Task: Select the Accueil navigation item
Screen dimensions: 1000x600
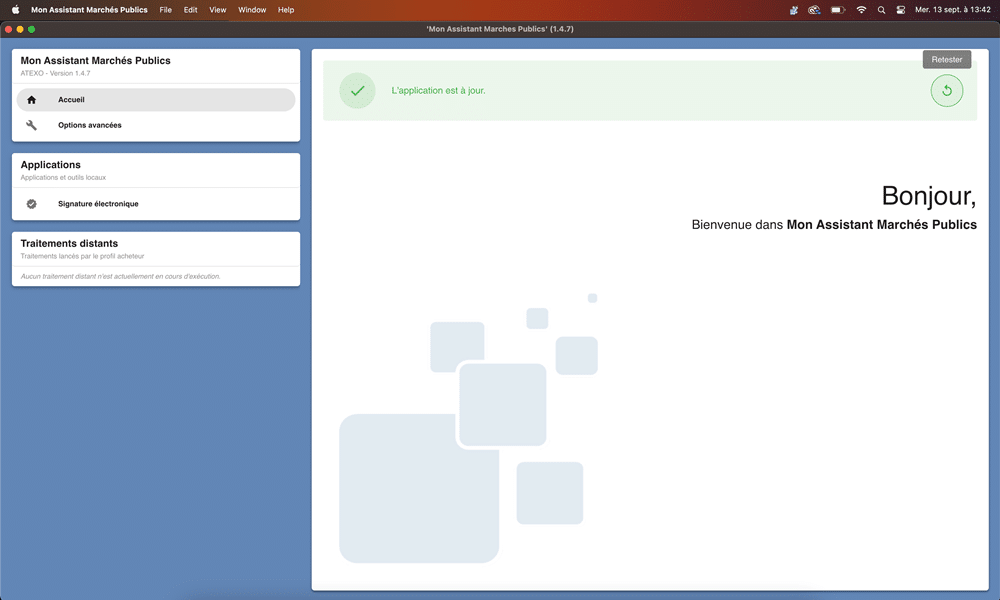Action: (156, 99)
